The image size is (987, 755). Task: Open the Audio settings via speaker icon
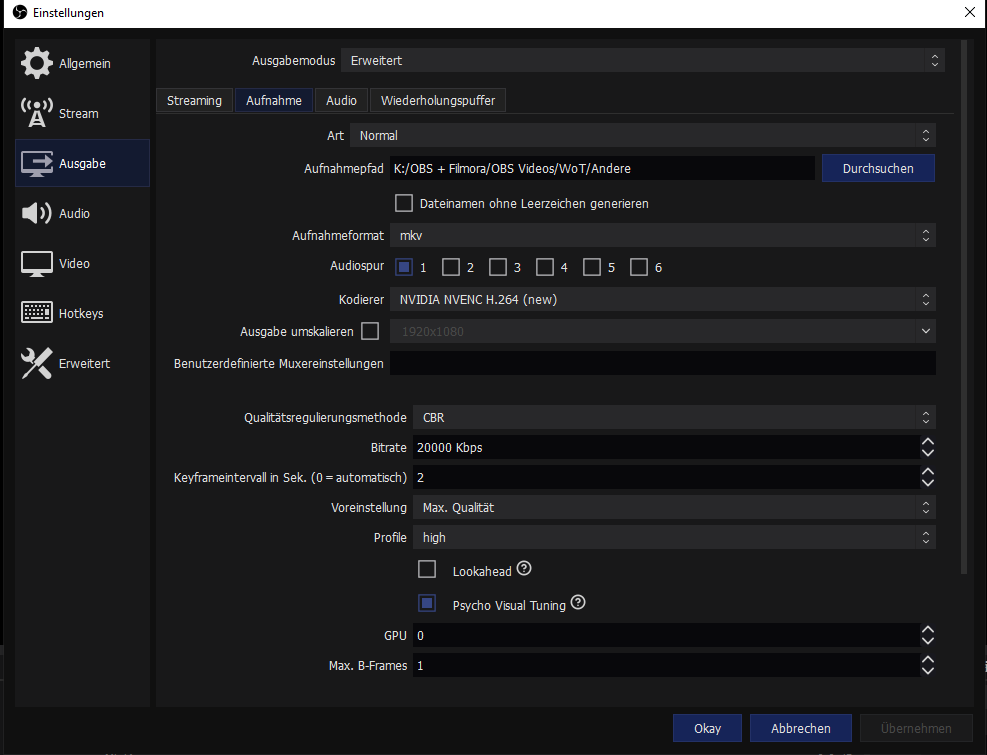point(36,213)
